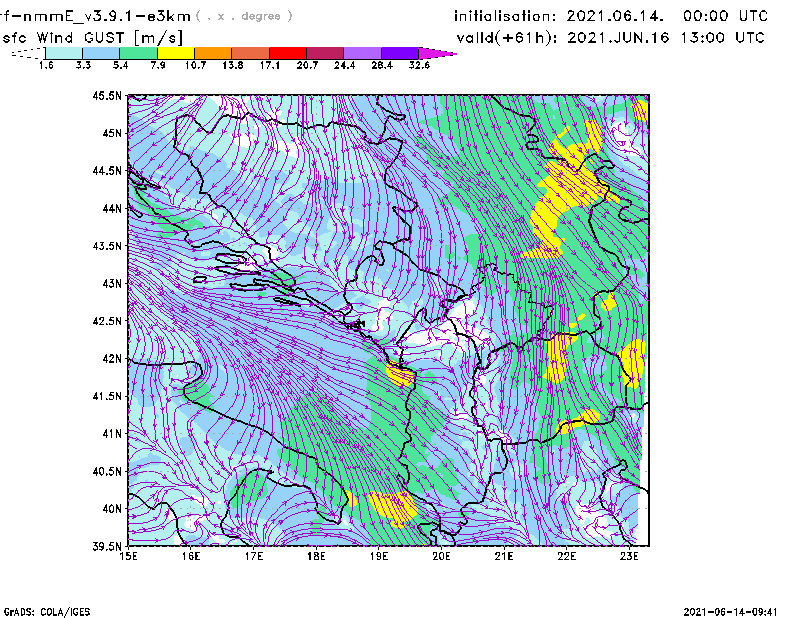Click the 44.5N latitude label

107,170
